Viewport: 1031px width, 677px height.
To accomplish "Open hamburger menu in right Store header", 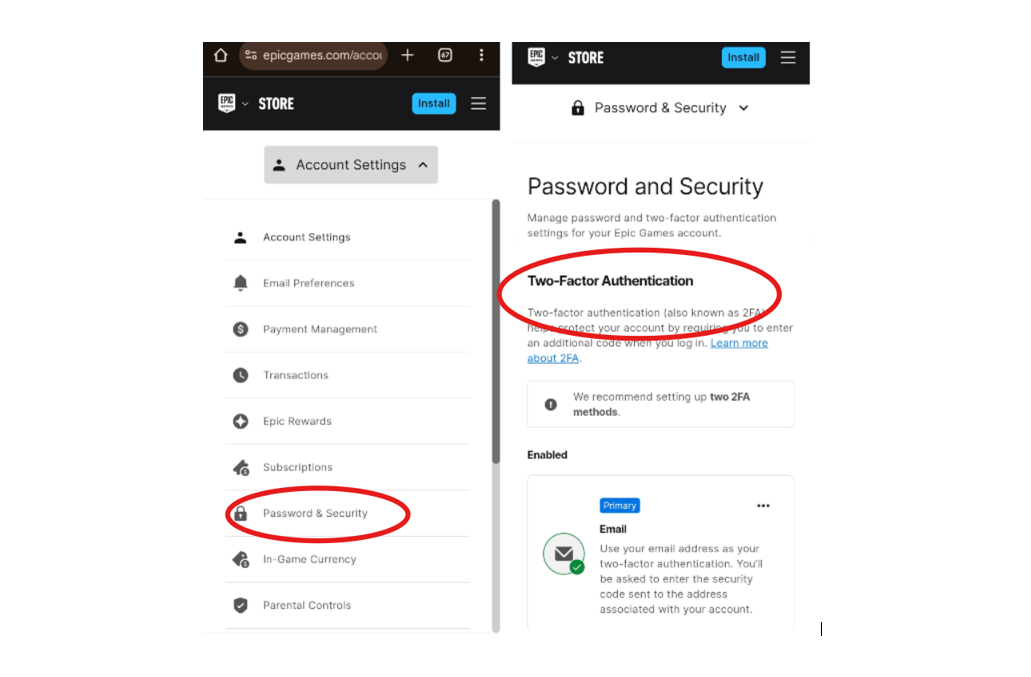I will point(788,57).
